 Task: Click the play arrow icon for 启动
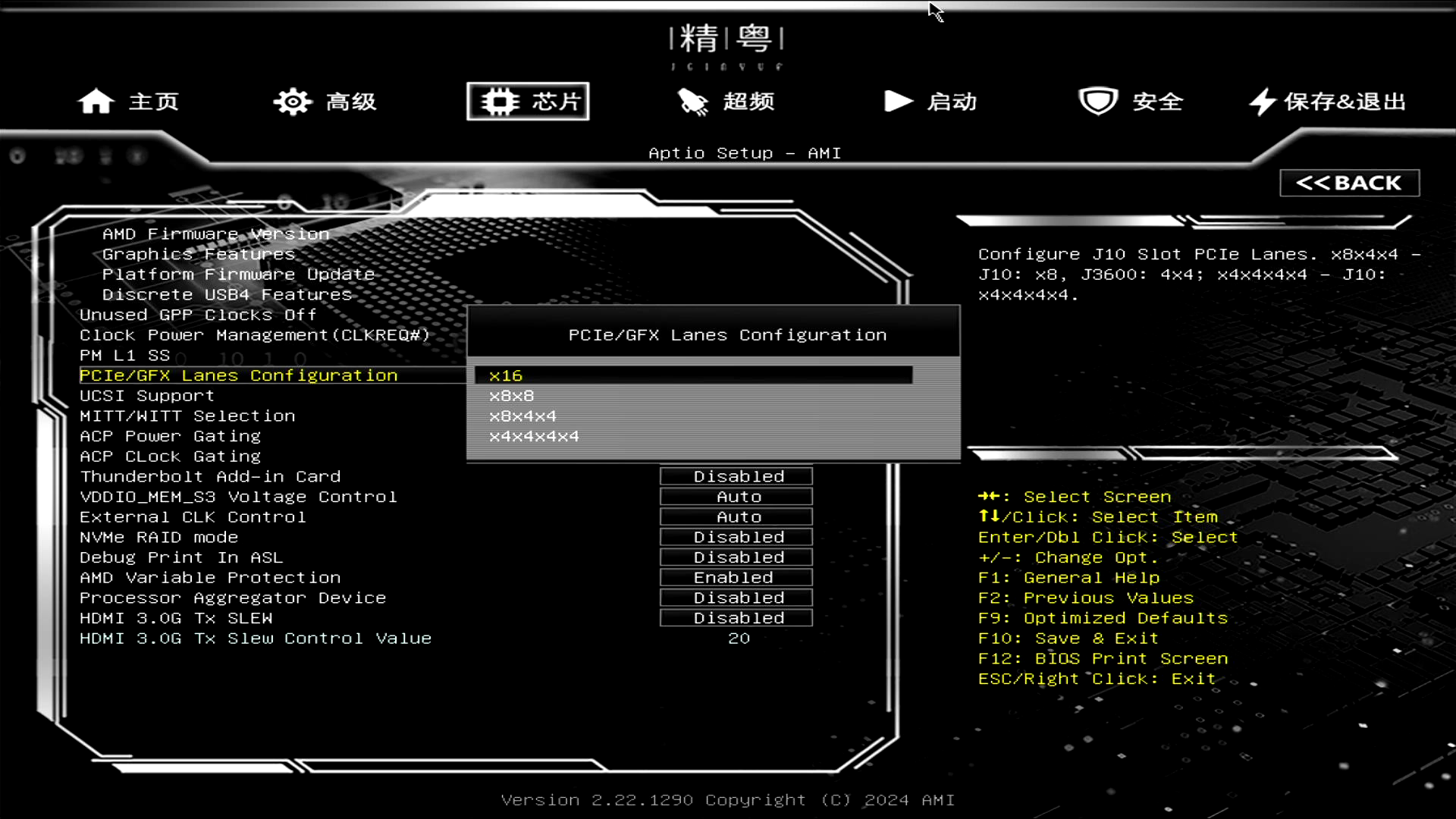pyautogui.click(x=898, y=102)
